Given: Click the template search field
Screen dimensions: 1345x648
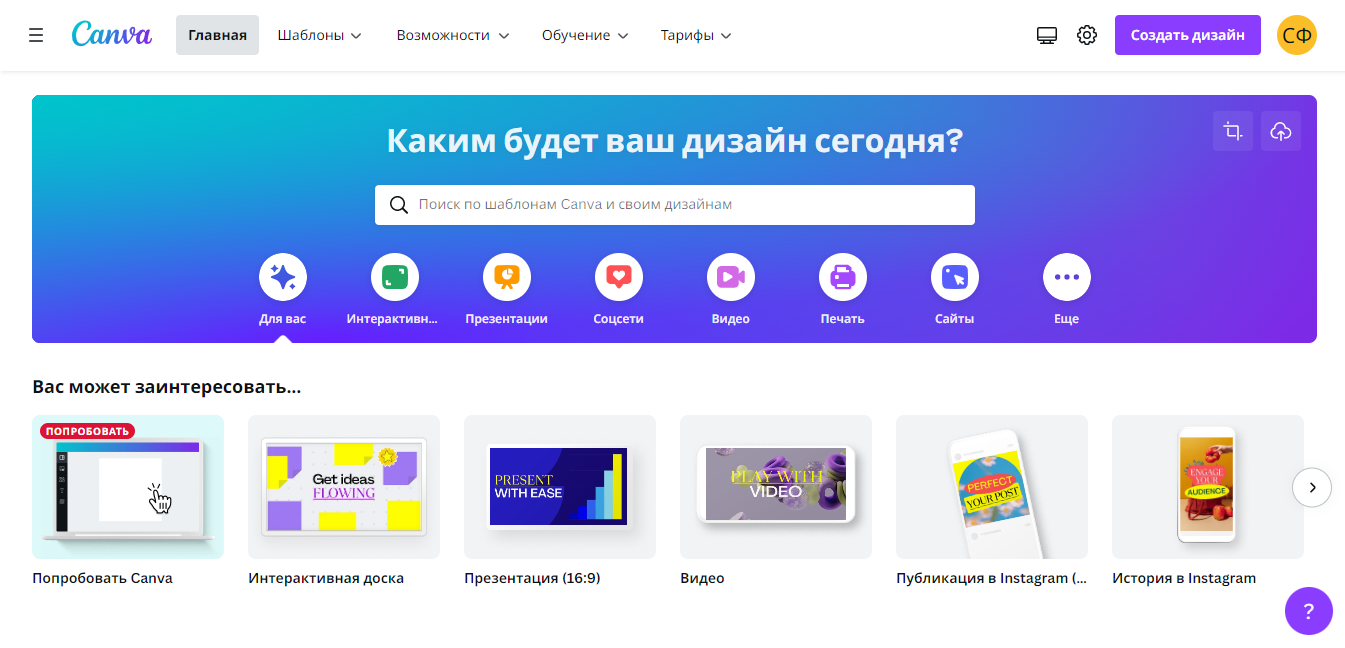Looking at the screenshot, I should (675, 205).
